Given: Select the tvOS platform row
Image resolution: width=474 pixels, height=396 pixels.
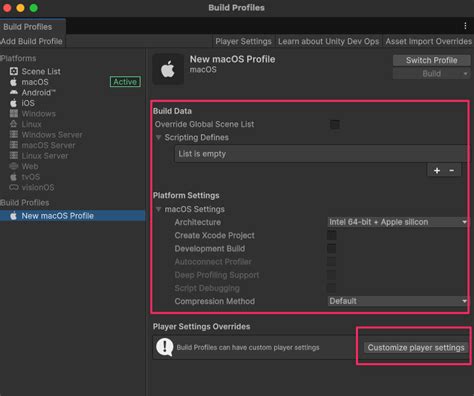Looking at the screenshot, I should coord(73,177).
